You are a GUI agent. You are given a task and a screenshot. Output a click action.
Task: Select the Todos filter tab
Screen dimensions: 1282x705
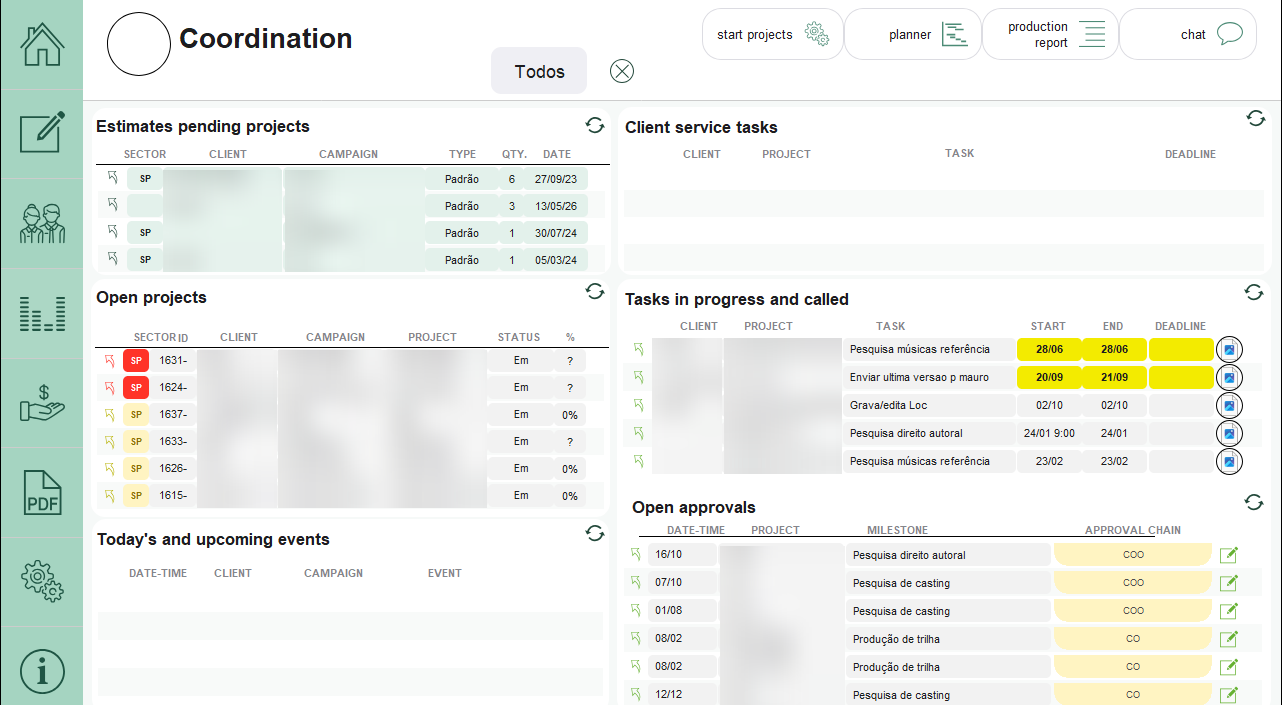tap(539, 71)
